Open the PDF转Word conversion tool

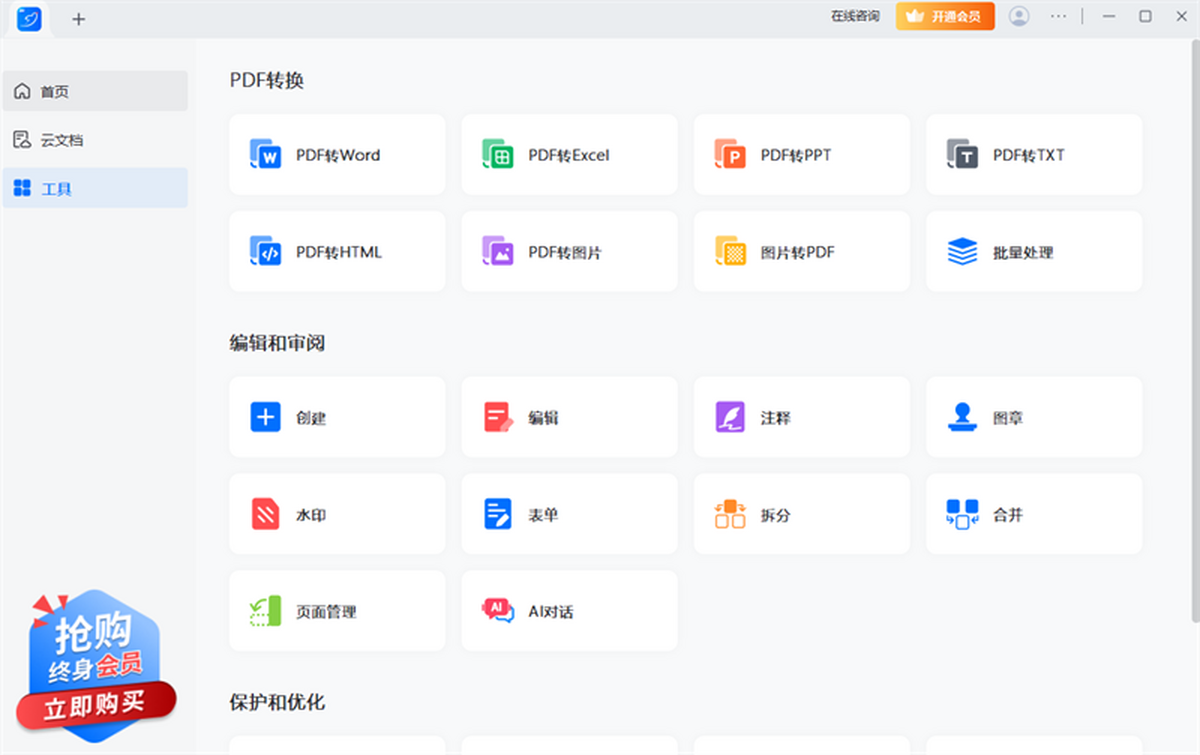(337, 155)
